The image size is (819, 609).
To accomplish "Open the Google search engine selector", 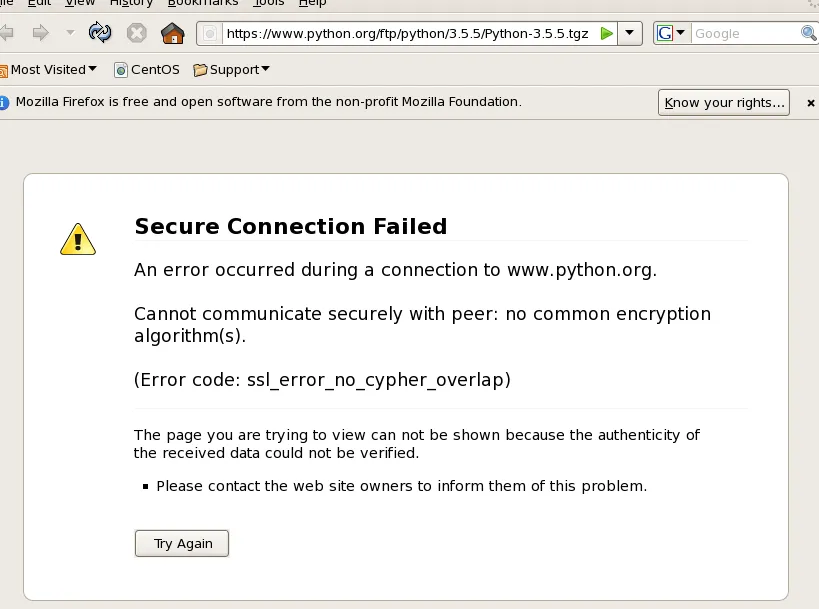I will tap(671, 33).
